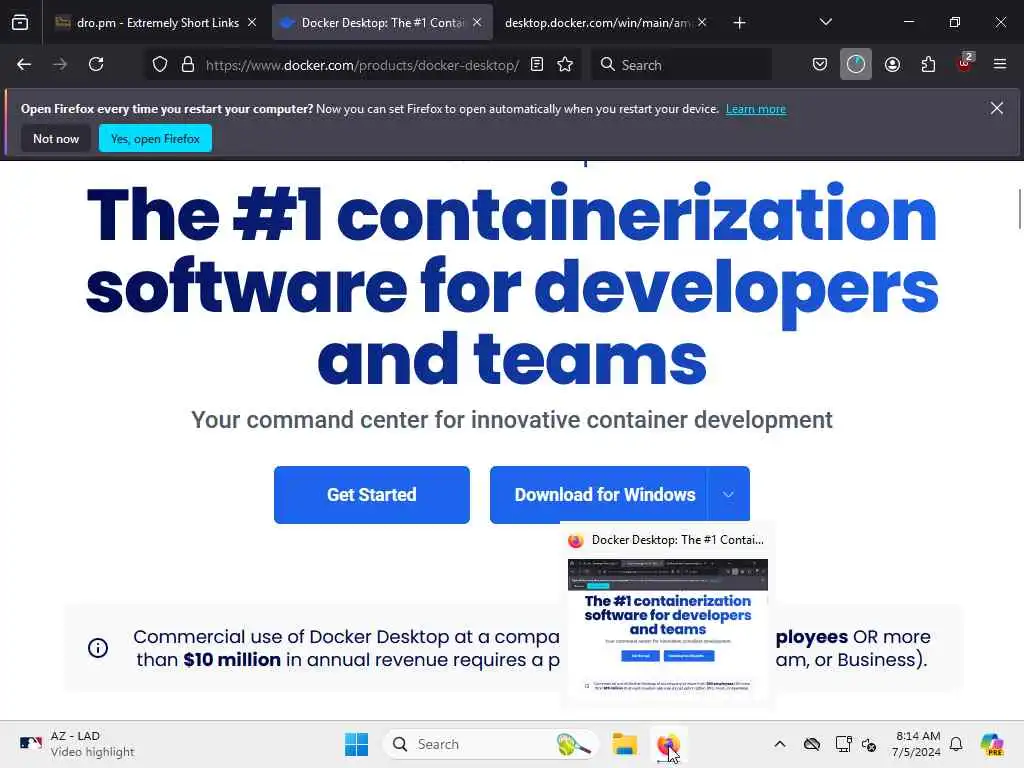Click the muted volume tray icon
This screenshot has width=1024, height=768.
point(869,744)
